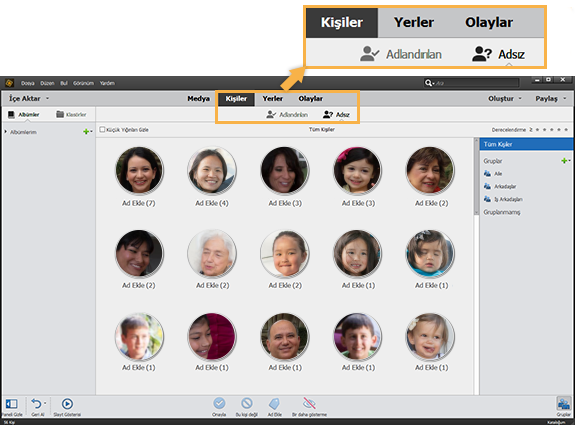
Task: Show named people via Adlandırılan icon
Action: (x=271, y=114)
